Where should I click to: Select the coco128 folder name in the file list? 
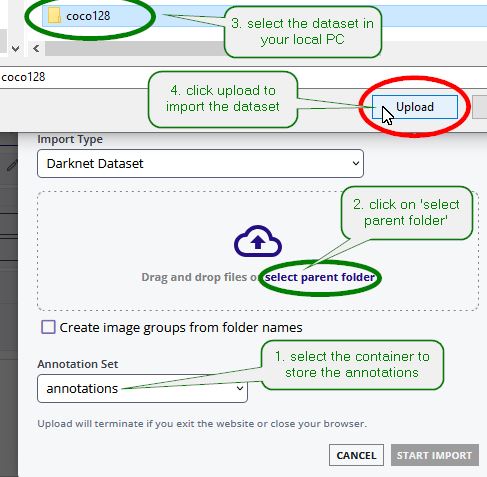pos(88,16)
